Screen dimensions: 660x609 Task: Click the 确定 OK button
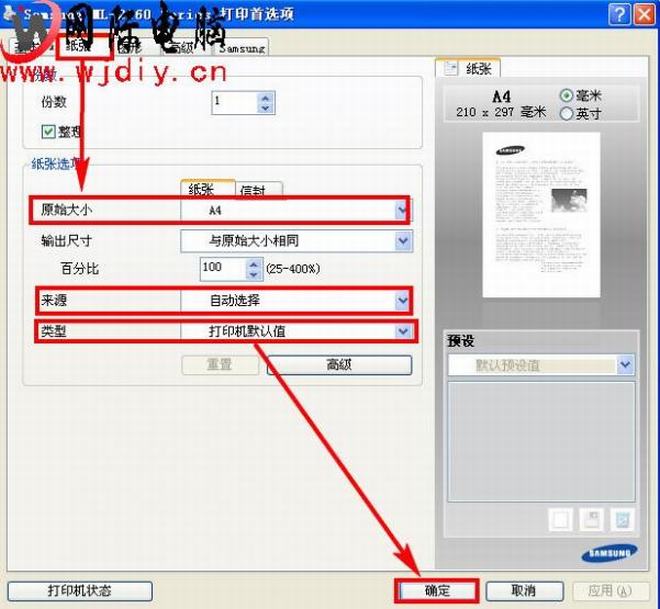pyautogui.click(x=437, y=591)
